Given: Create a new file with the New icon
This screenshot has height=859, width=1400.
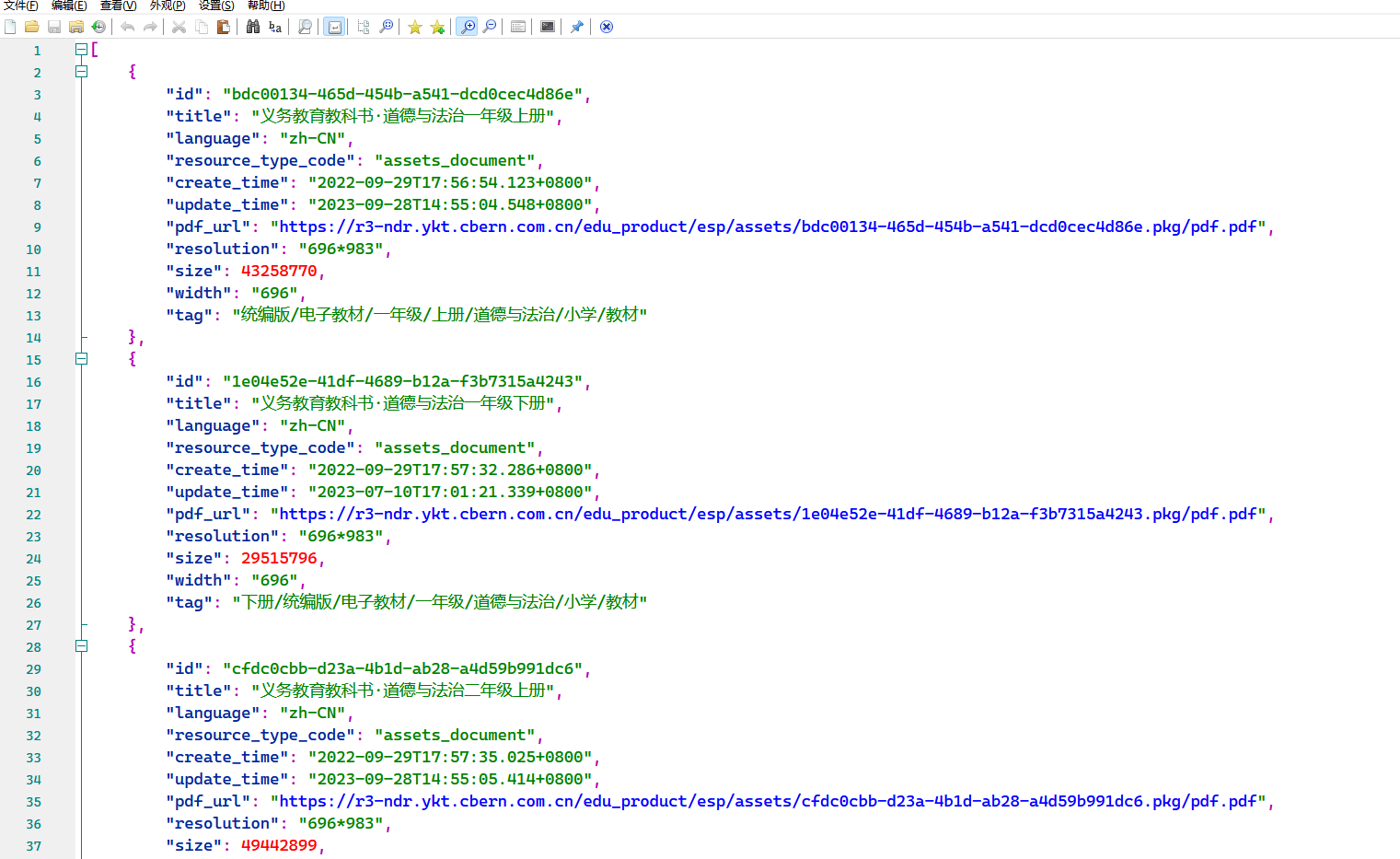Looking at the screenshot, I should point(10,27).
